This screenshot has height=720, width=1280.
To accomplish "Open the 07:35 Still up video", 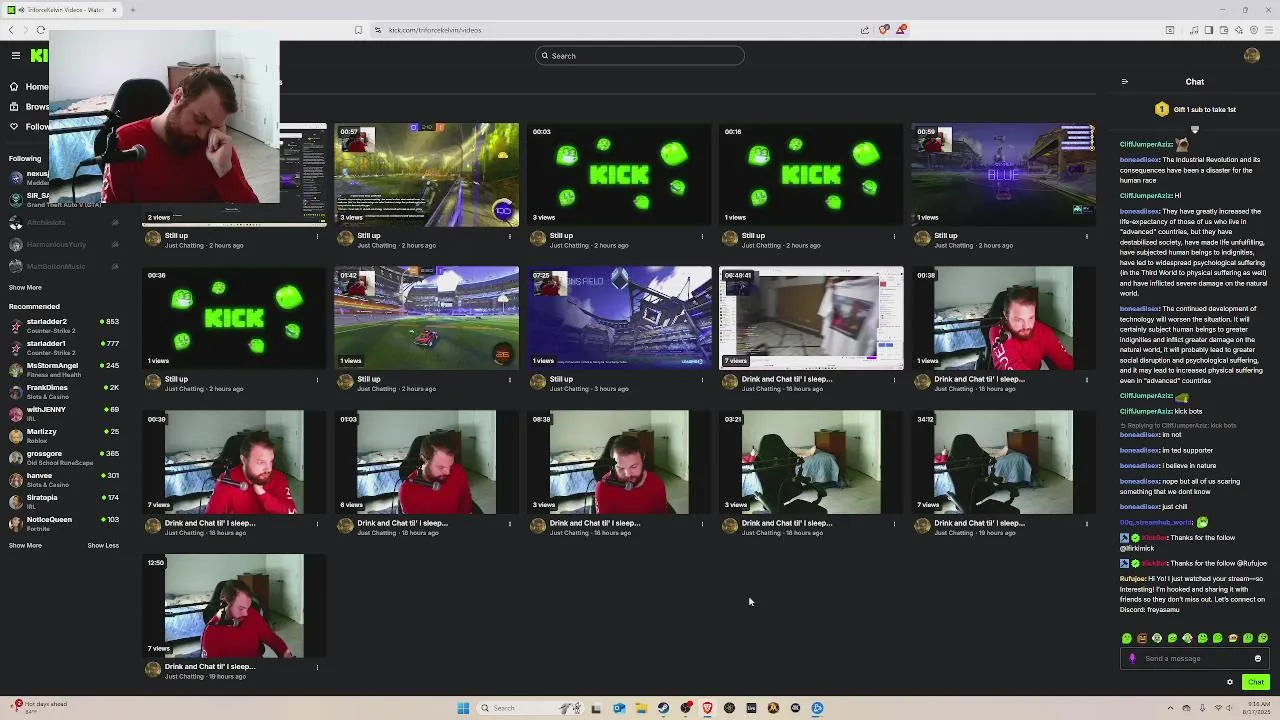I will pos(619,318).
